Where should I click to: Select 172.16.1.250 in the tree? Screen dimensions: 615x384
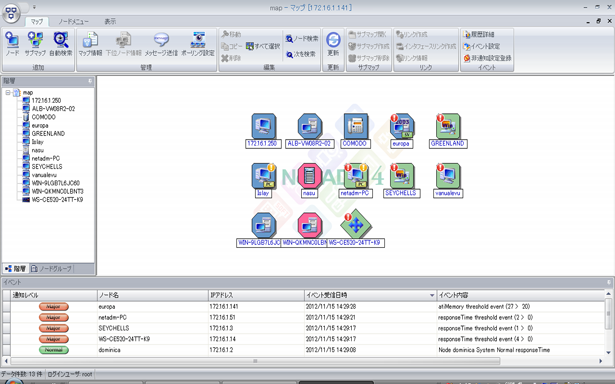46,100
